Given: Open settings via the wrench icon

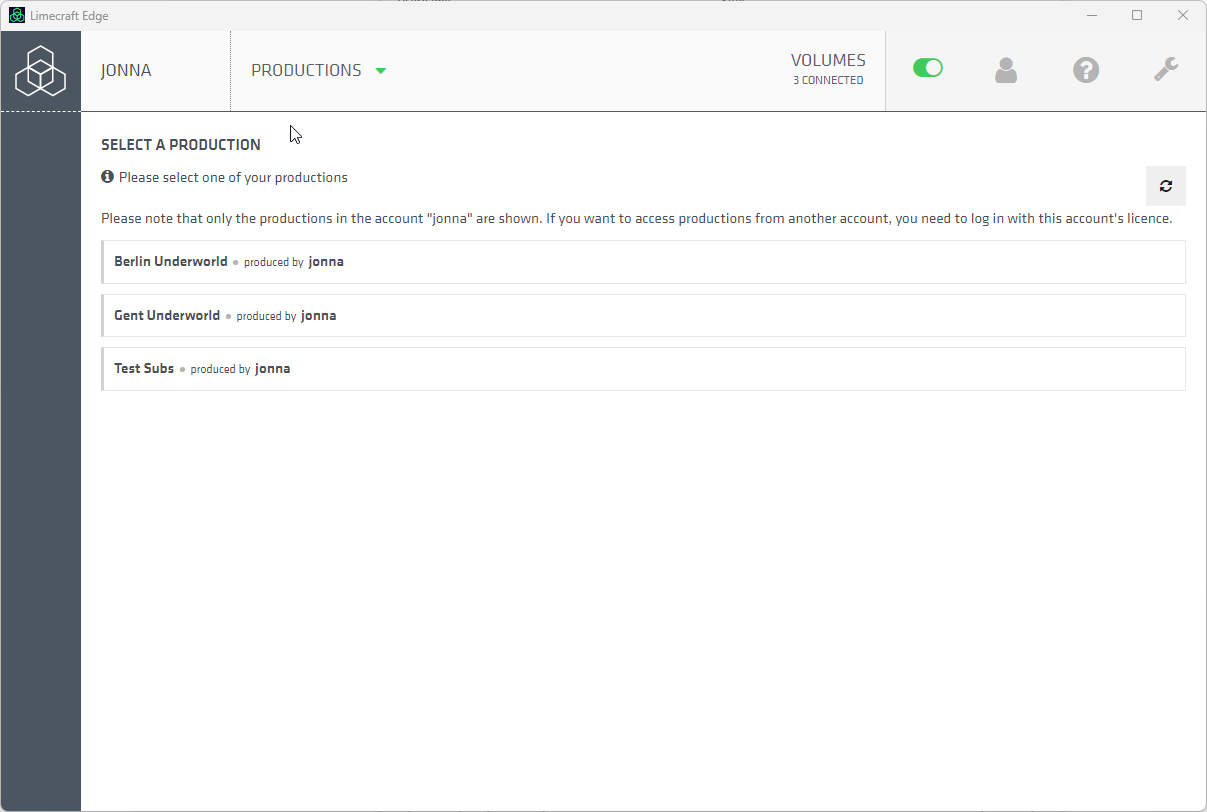Looking at the screenshot, I should [1166, 70].
